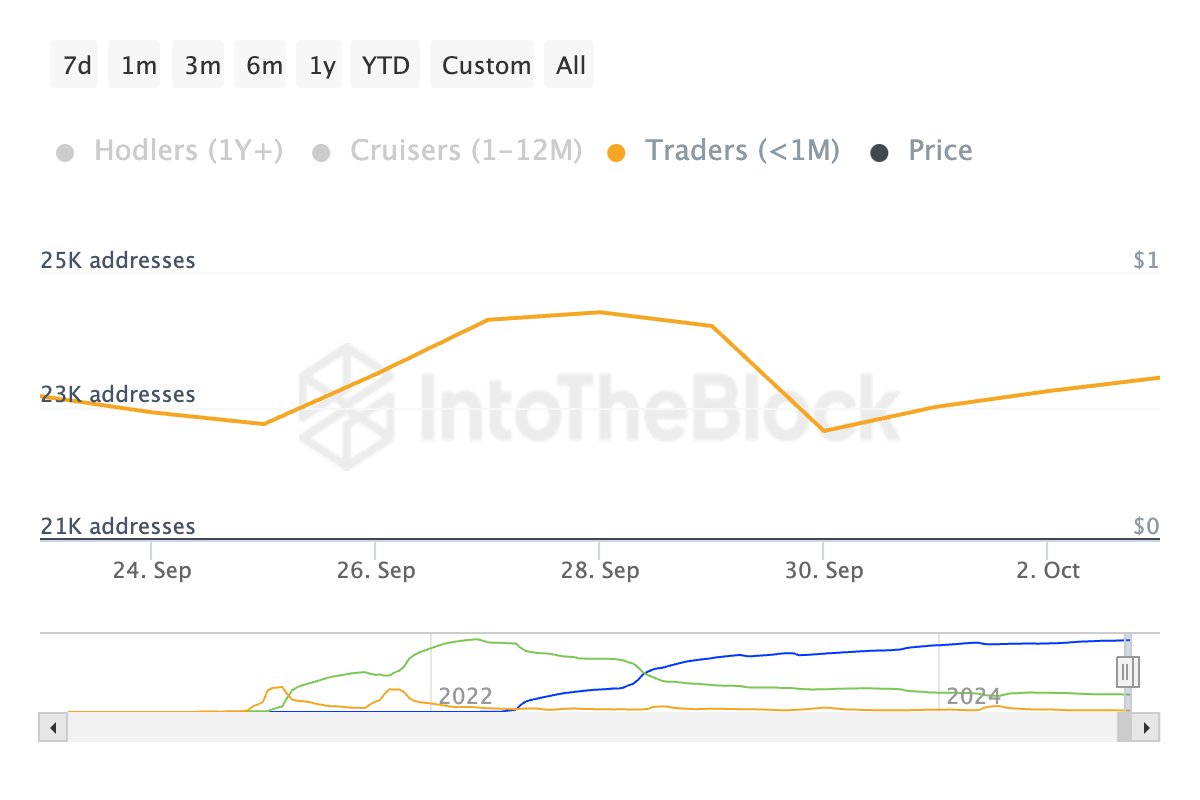
Task: Click the dark Price legend dot
Action: pyautogui.click(x=880, y=153)
